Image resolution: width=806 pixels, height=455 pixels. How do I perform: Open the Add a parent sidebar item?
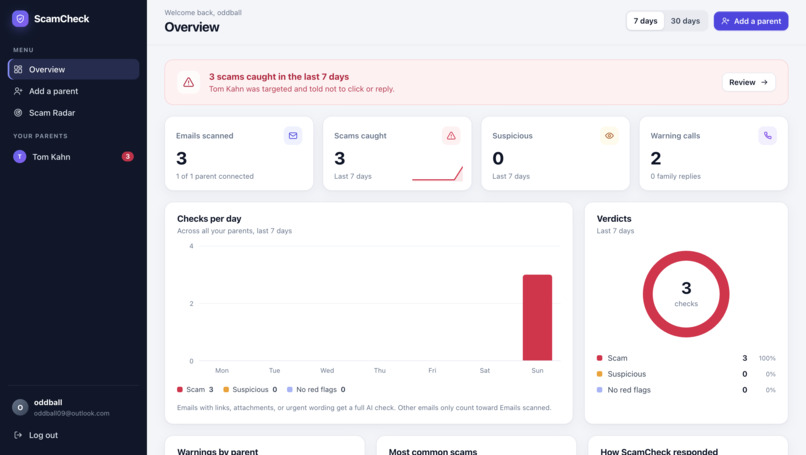(74, 91)
